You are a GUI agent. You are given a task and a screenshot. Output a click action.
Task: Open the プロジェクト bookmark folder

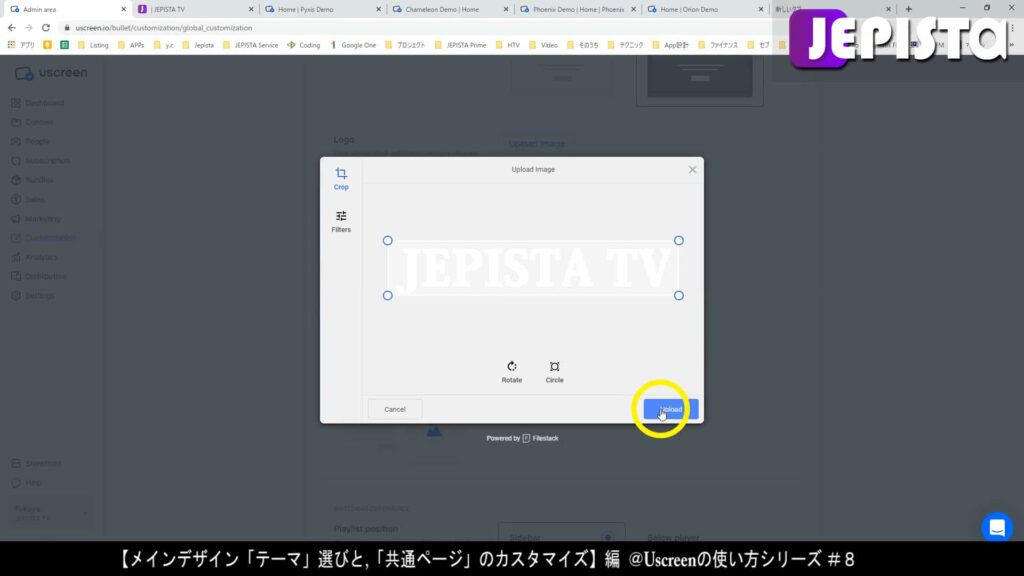click(404, 45)
